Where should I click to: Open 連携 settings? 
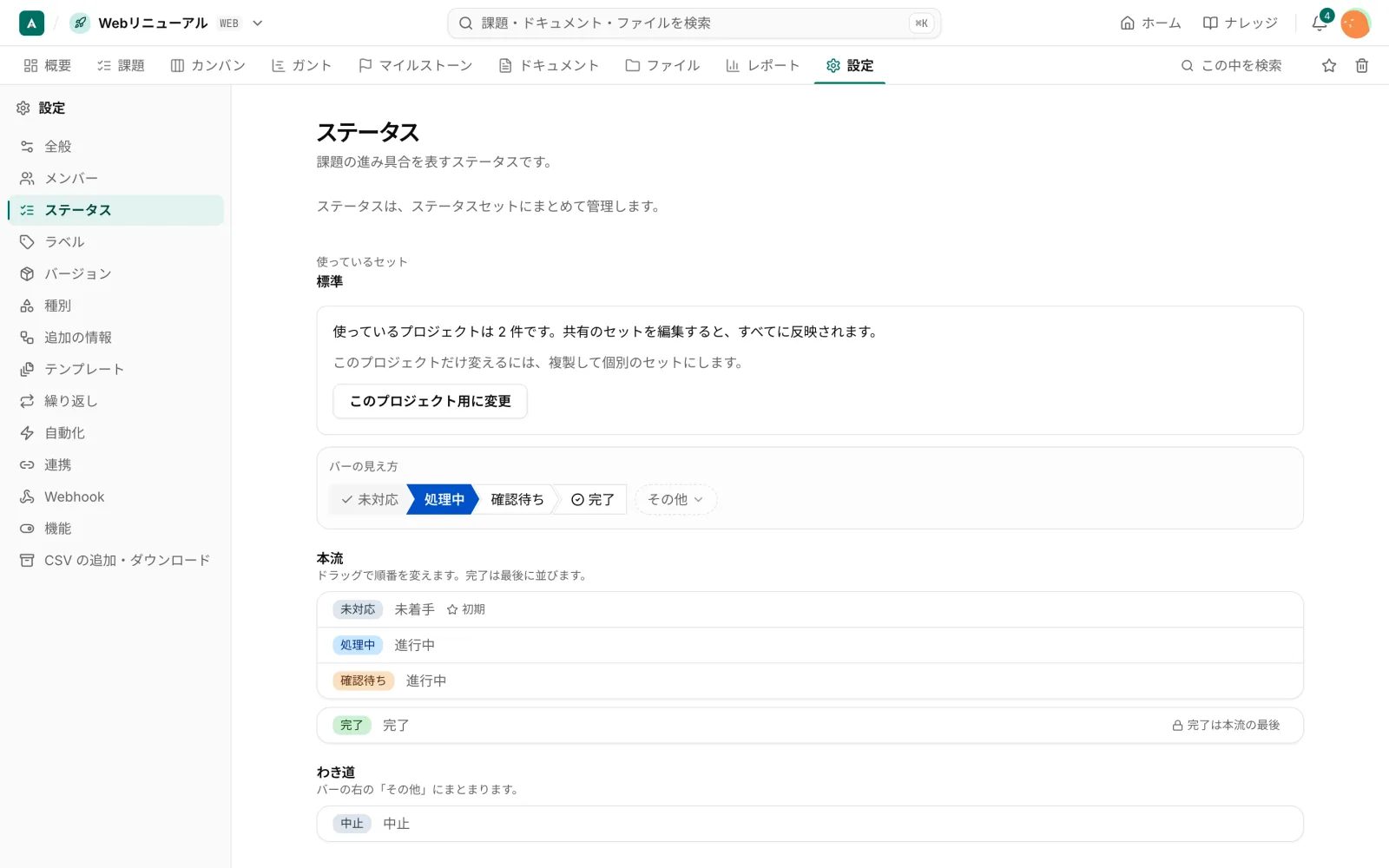click(x=115, y=464)
